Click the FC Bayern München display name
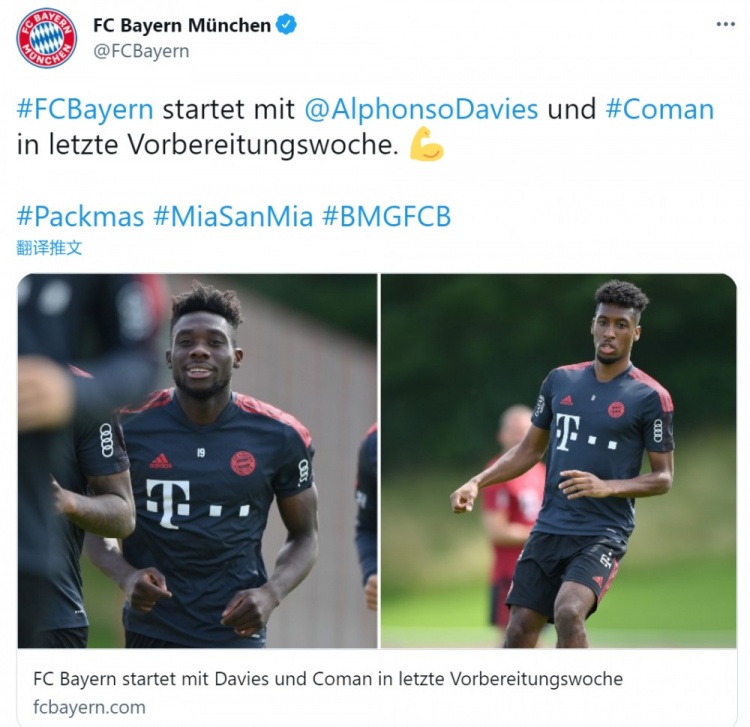The width and height of the screenshot is (750, 727). tap(182, 25)
